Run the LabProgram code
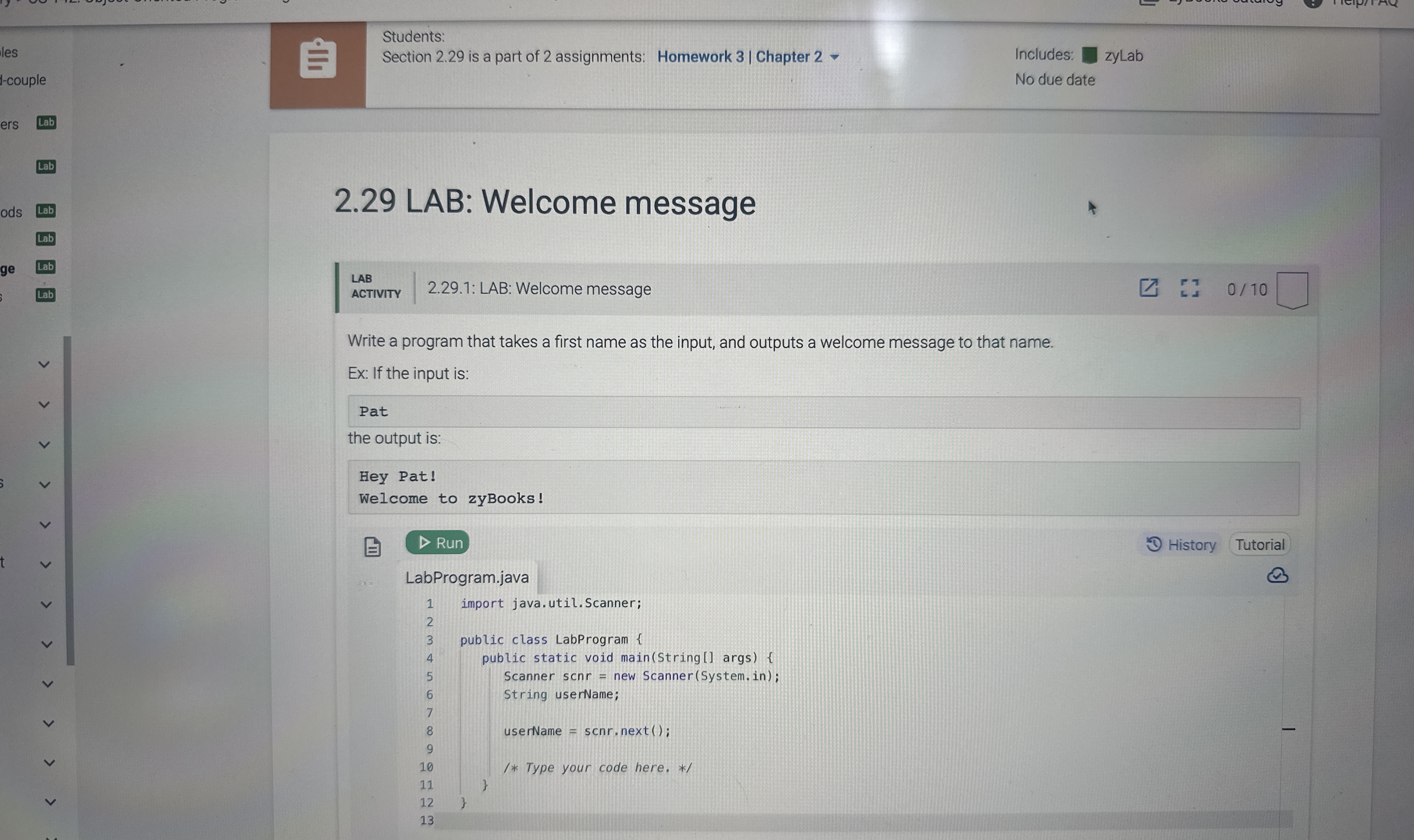 click(x=437, y=543)
